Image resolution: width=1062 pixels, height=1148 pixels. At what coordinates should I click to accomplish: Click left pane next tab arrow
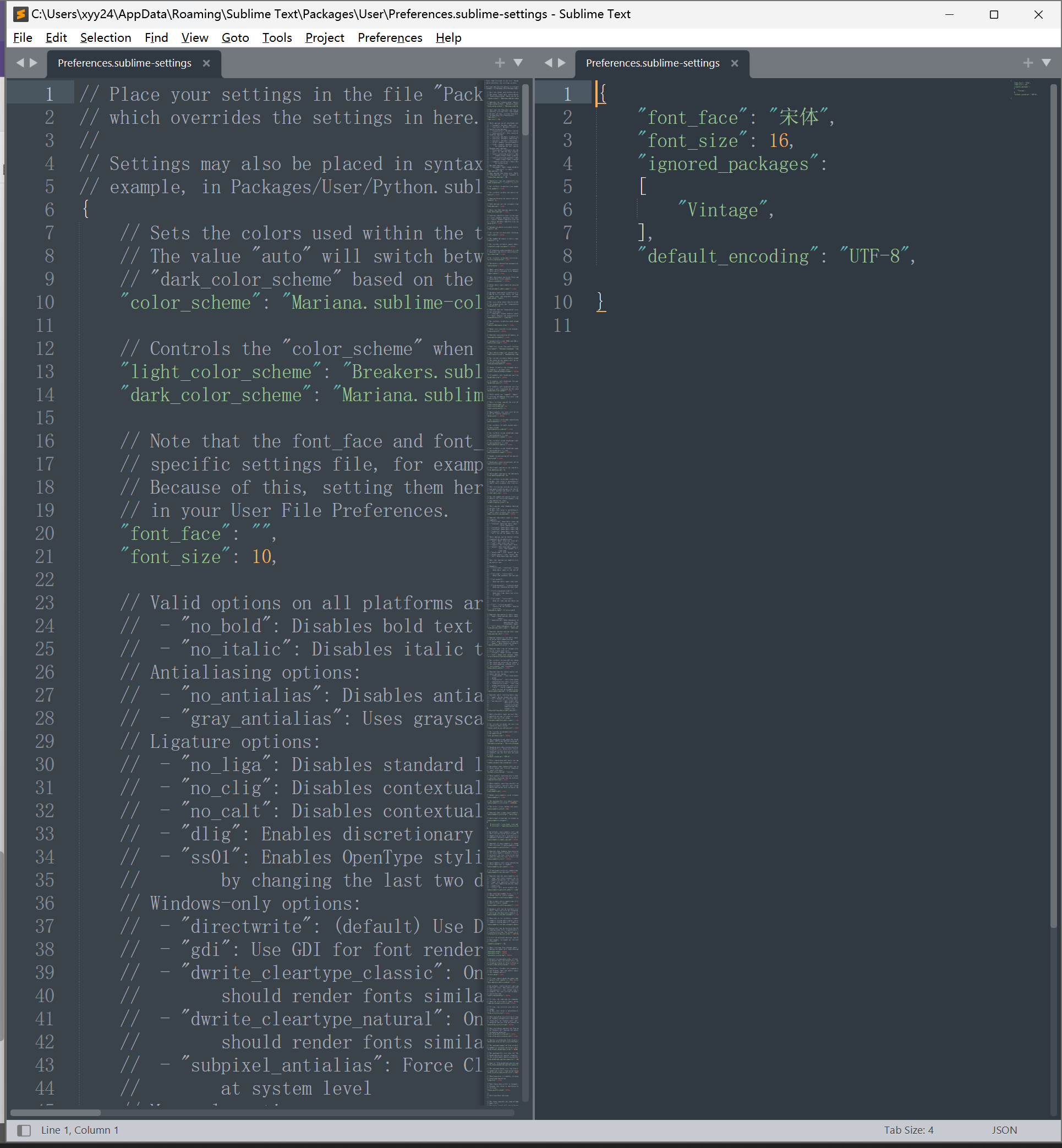(x=34, y=63)
